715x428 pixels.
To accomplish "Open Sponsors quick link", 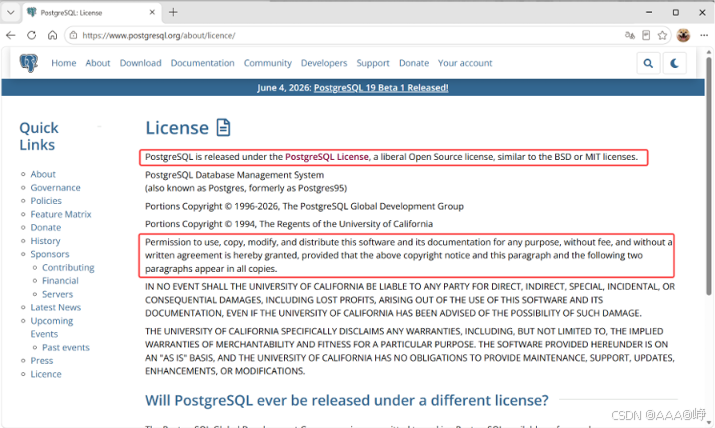I will click(x=50, y=254).
